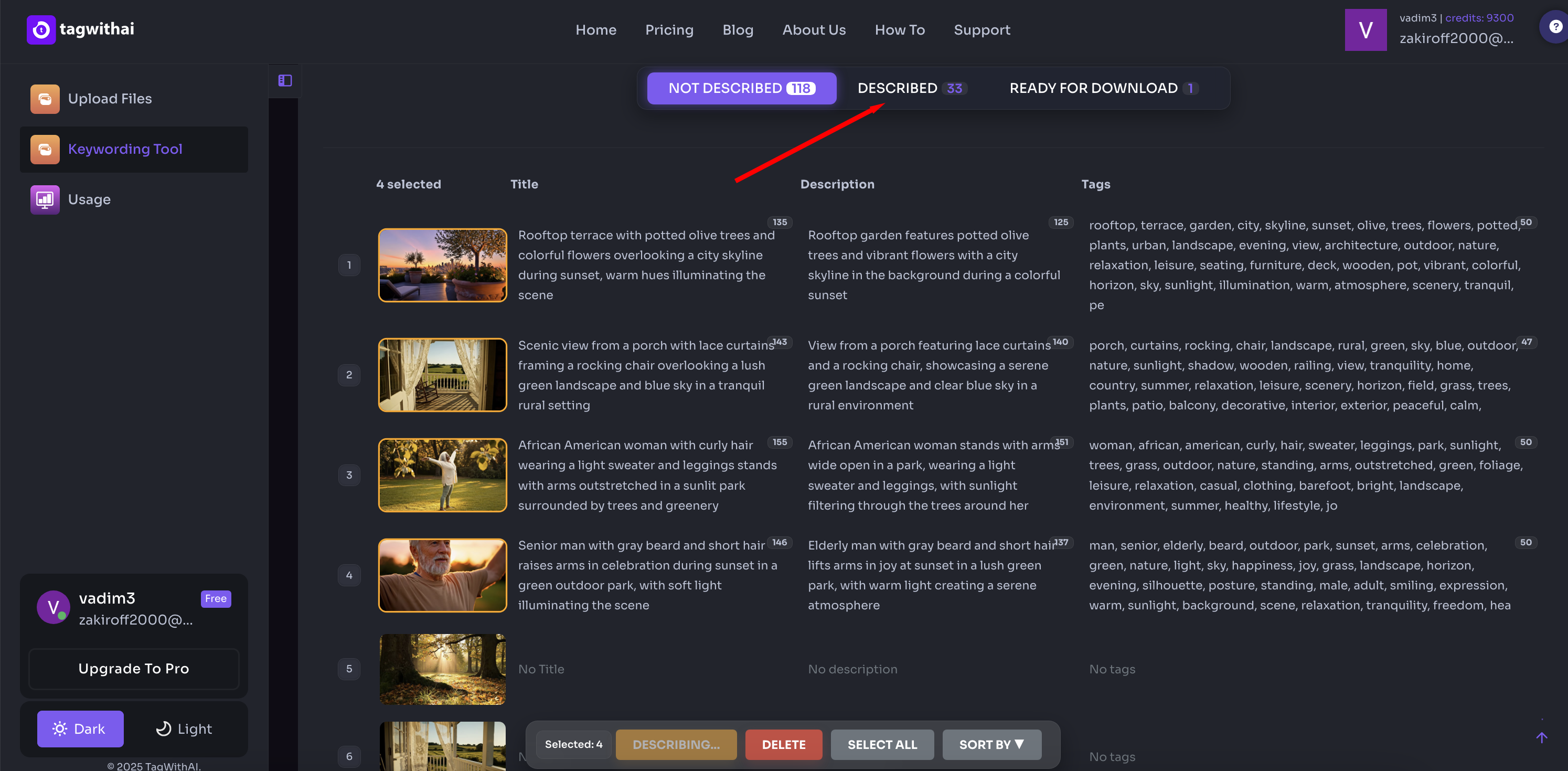This screenshot has width=1568, height=771.
Task: Click the Upgrade To Pro button
Action: (133, 668)
